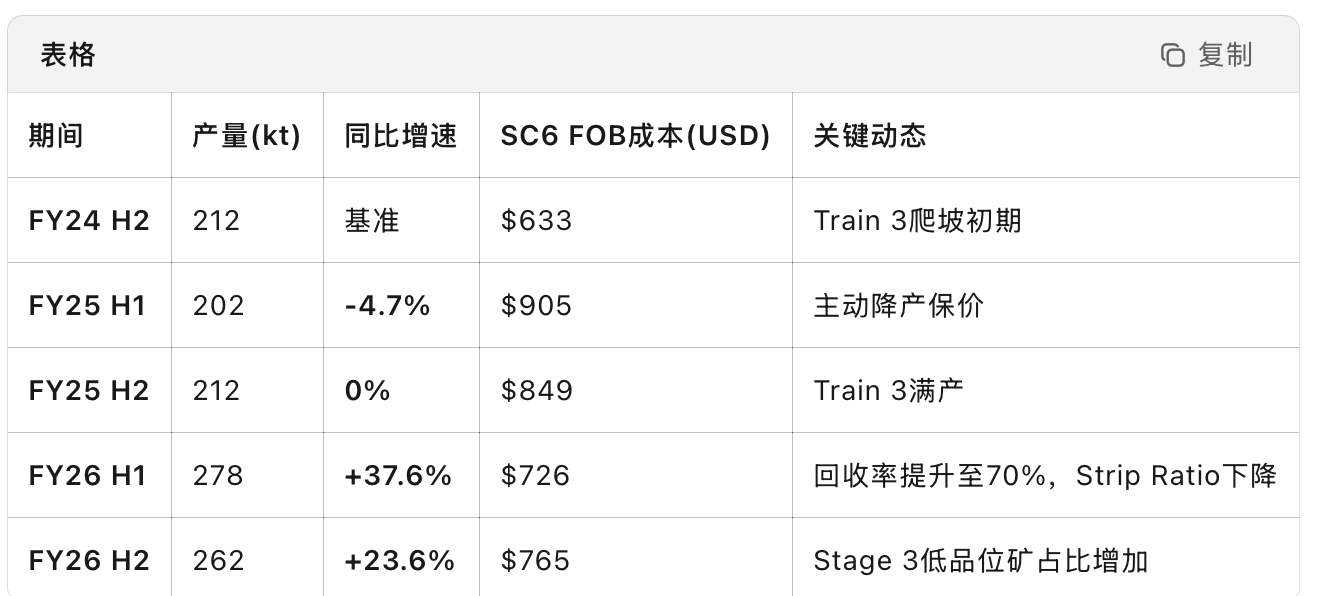Image resolution: width=1322 pixels, height=596 pixels.
Task: Click the 表格 title in header
Action: [x=68, y=55]
